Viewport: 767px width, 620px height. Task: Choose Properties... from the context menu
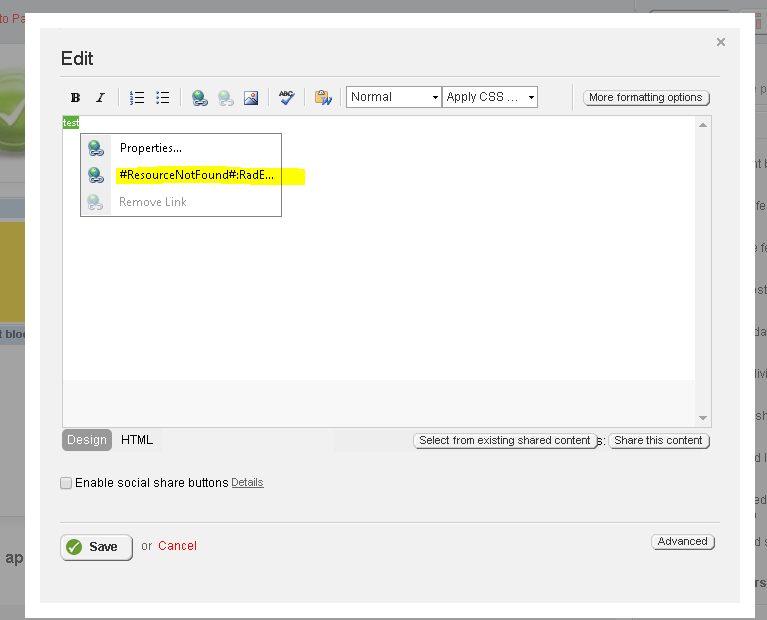(151, 148)
